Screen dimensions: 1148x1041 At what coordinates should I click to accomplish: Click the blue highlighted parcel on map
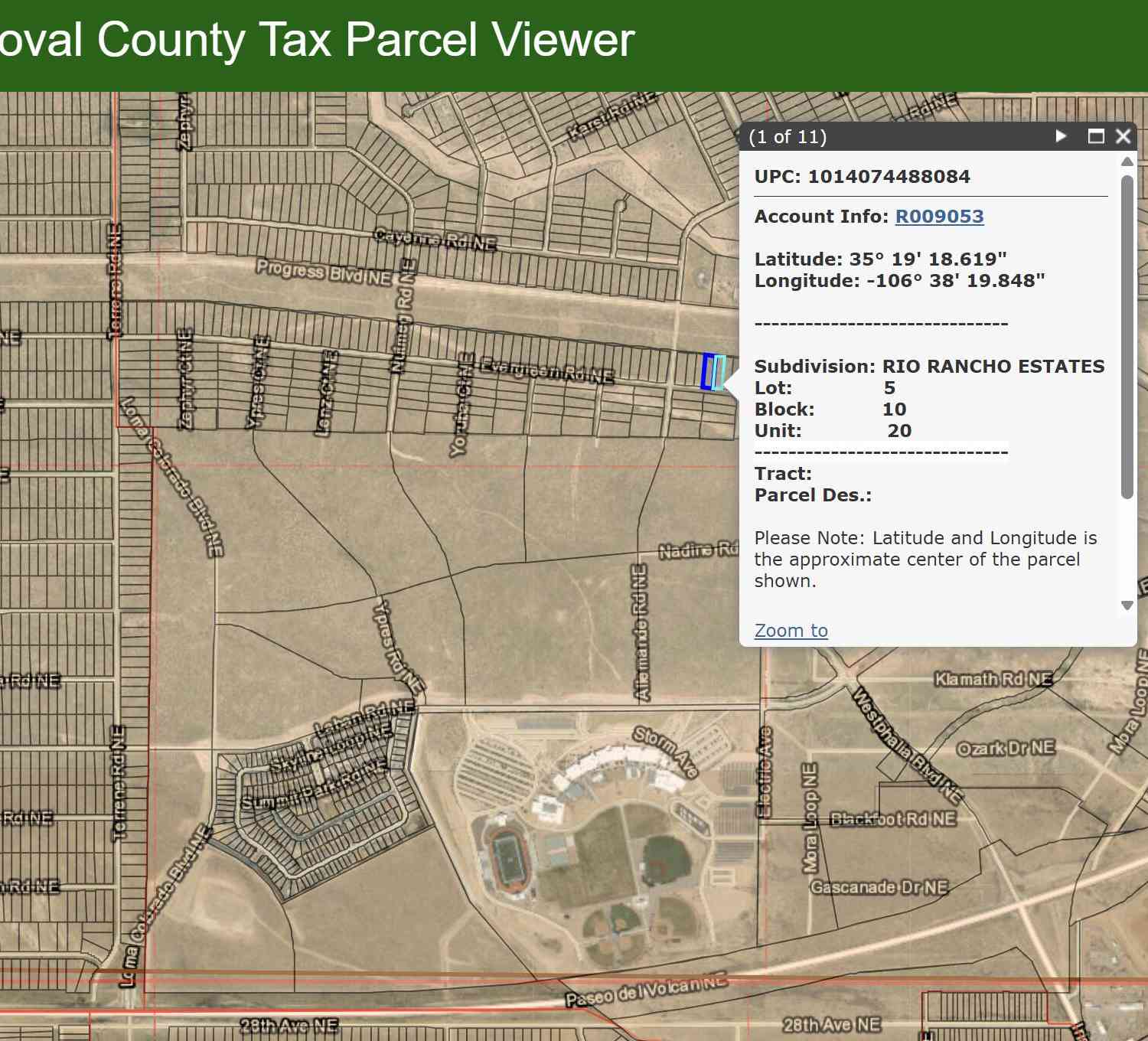click(x=707, y=372)
